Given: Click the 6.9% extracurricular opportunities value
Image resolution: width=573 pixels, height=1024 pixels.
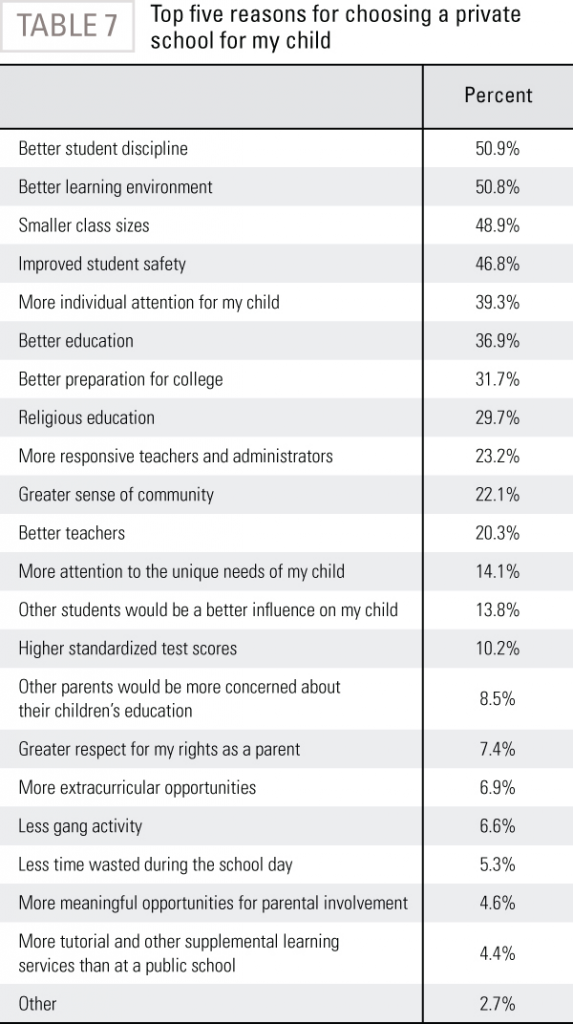Looking at the screenshot, I should pos(498,788).
